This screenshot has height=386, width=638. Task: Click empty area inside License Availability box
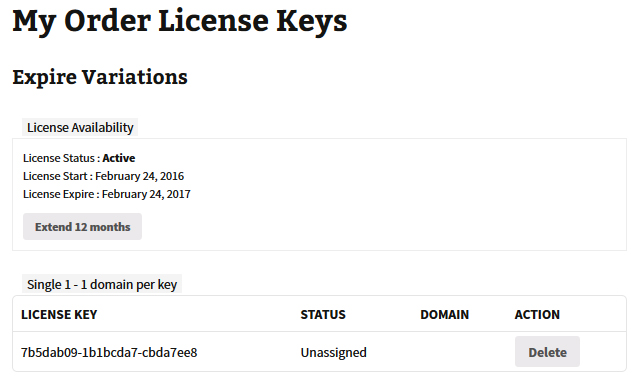click(407, 195)
